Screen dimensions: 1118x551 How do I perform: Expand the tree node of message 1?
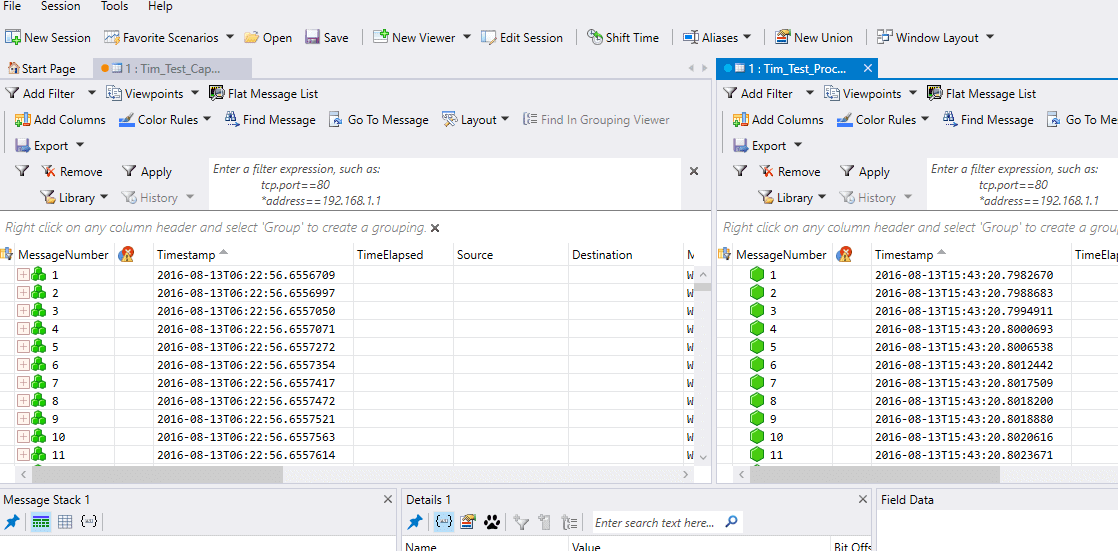[x=24, y=274]
